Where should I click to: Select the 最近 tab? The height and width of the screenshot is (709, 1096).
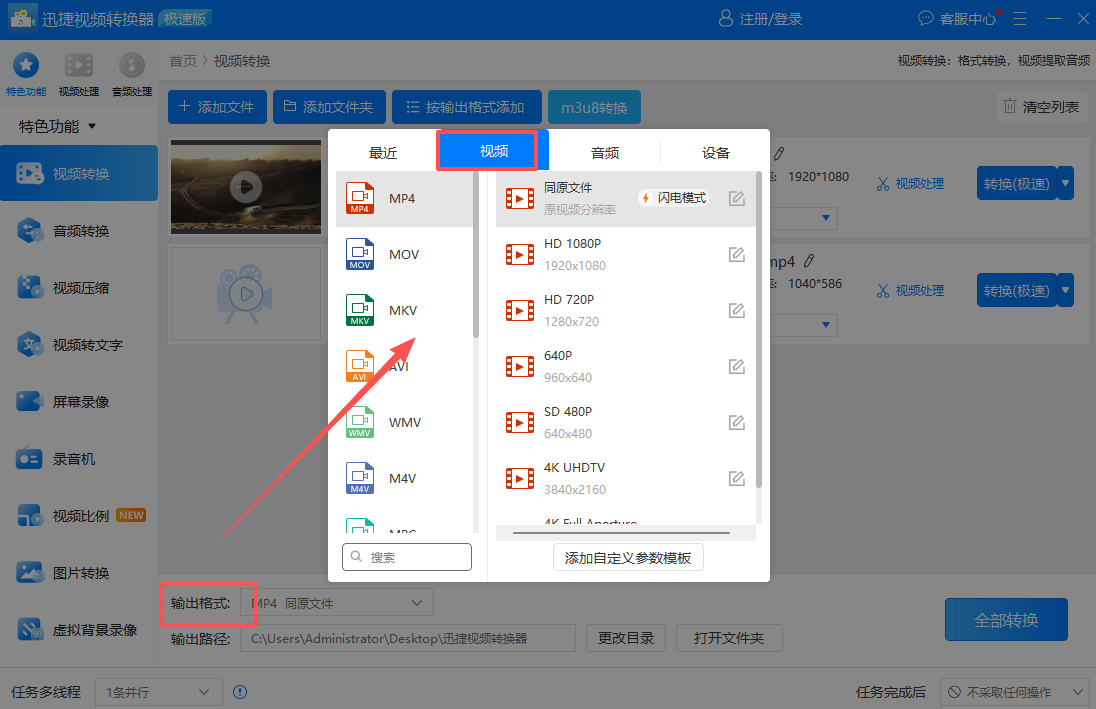click(382, 151)
